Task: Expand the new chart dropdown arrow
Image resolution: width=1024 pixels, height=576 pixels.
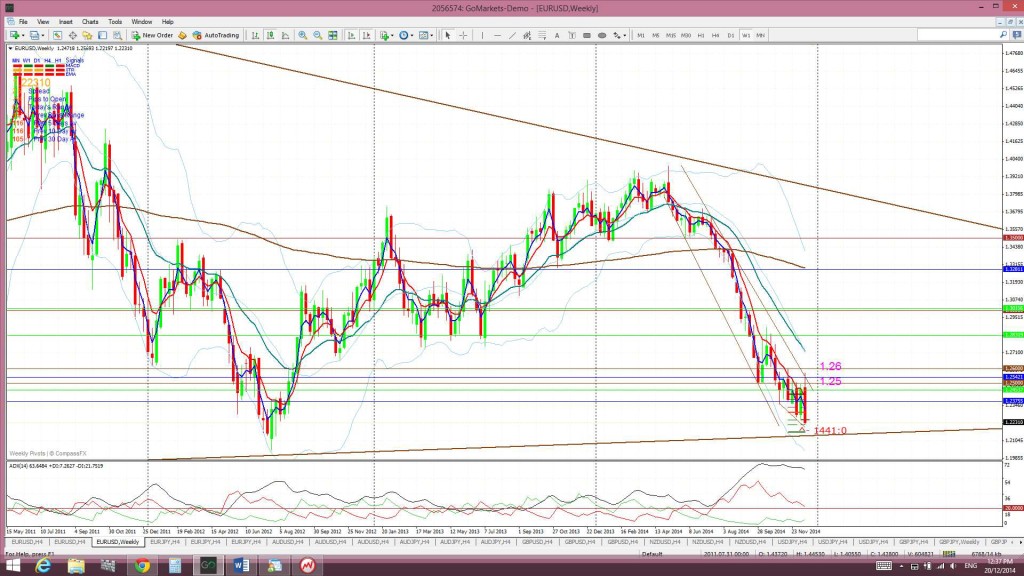Action: [23, 35]
